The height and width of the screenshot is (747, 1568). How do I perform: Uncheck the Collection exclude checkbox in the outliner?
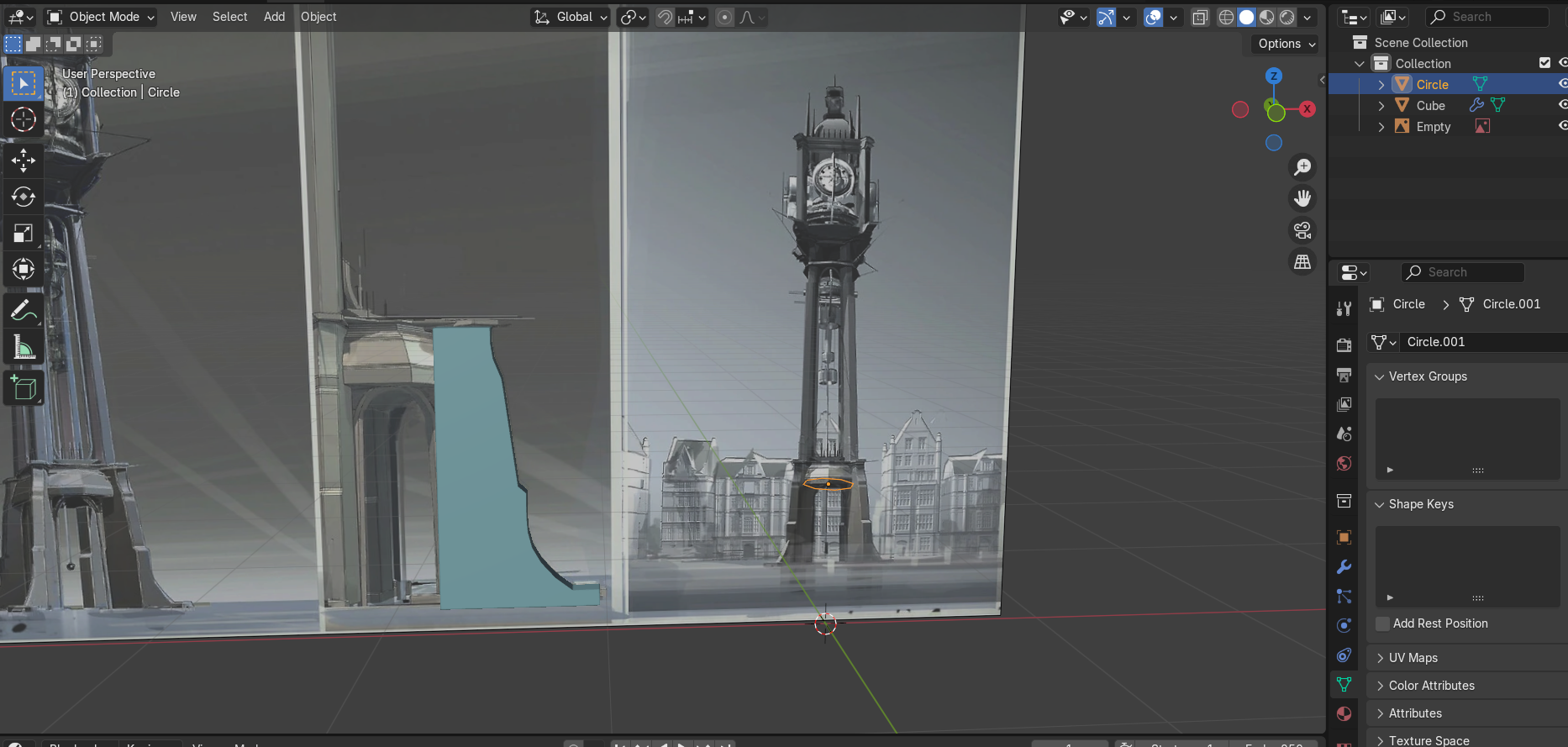click(x=1544, y=63)
